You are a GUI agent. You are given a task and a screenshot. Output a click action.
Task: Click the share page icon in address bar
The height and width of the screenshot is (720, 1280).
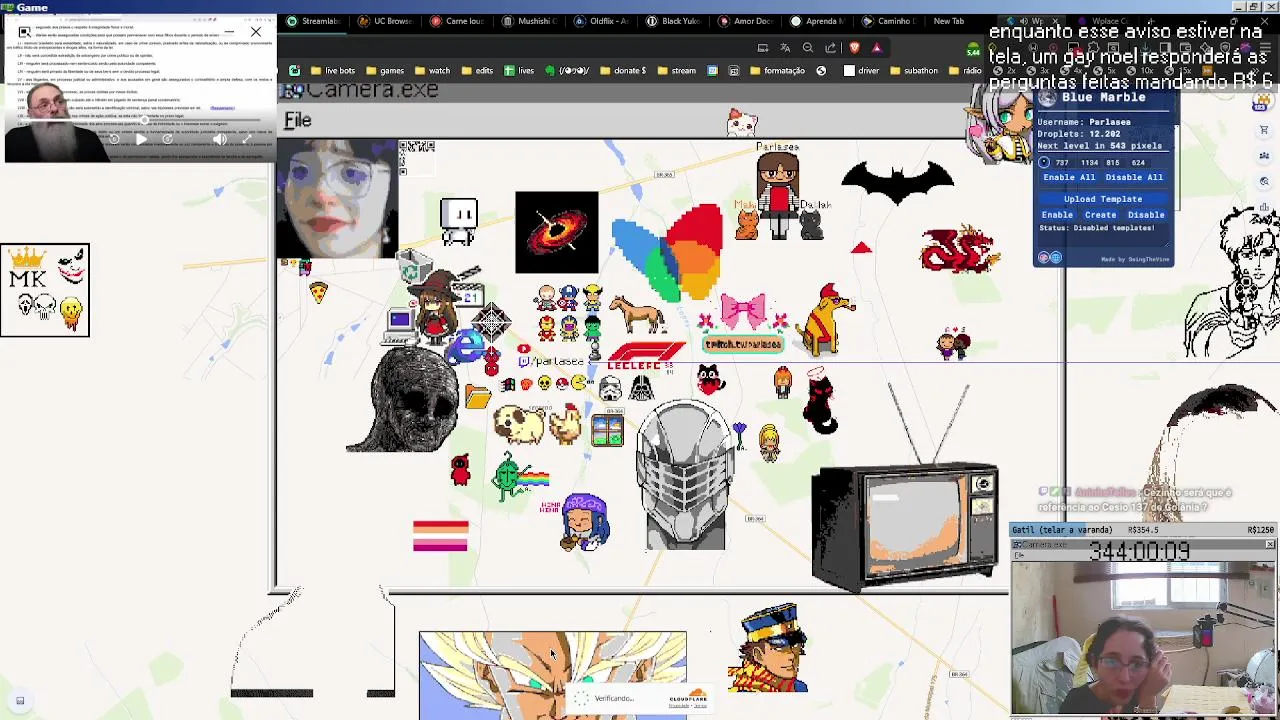pyautogui.click(x=831, y=47)
